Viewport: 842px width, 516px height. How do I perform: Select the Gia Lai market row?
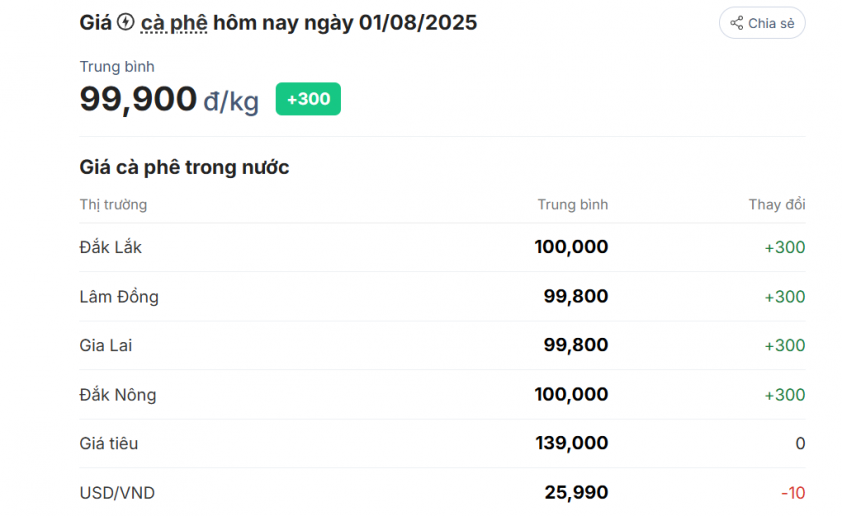(x=442, y=345)
